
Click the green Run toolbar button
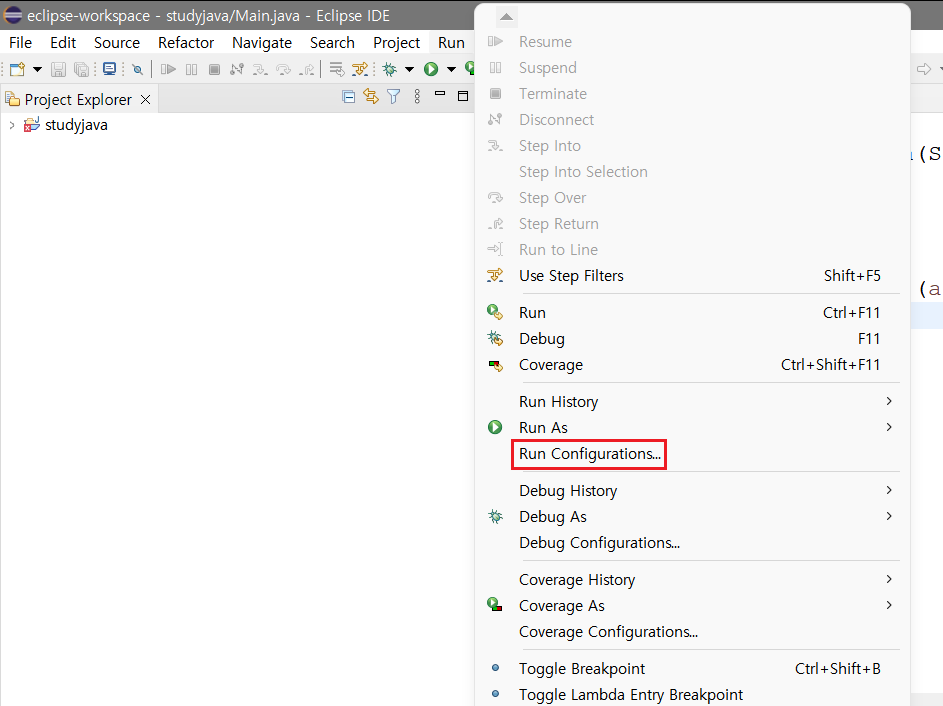pos(431,70)
